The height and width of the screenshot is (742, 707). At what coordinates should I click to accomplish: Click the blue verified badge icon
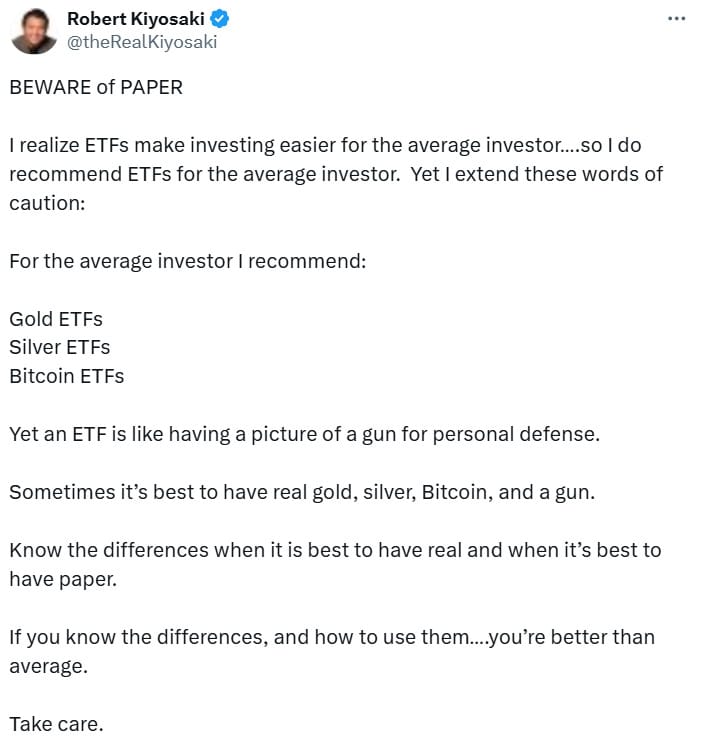(216, 19)
